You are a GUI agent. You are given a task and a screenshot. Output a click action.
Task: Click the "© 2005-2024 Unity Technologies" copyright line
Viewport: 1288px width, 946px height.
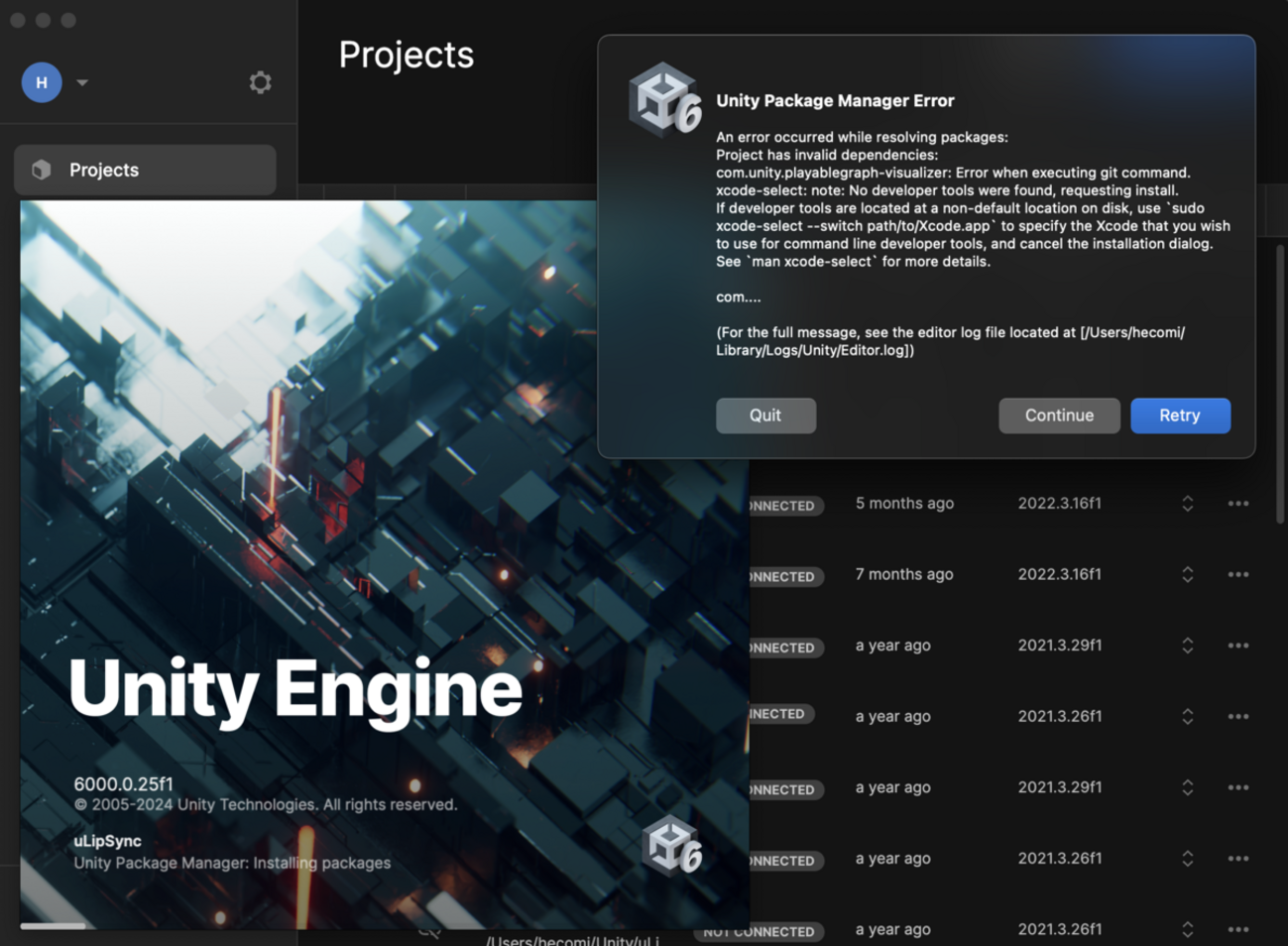point(266,805)
